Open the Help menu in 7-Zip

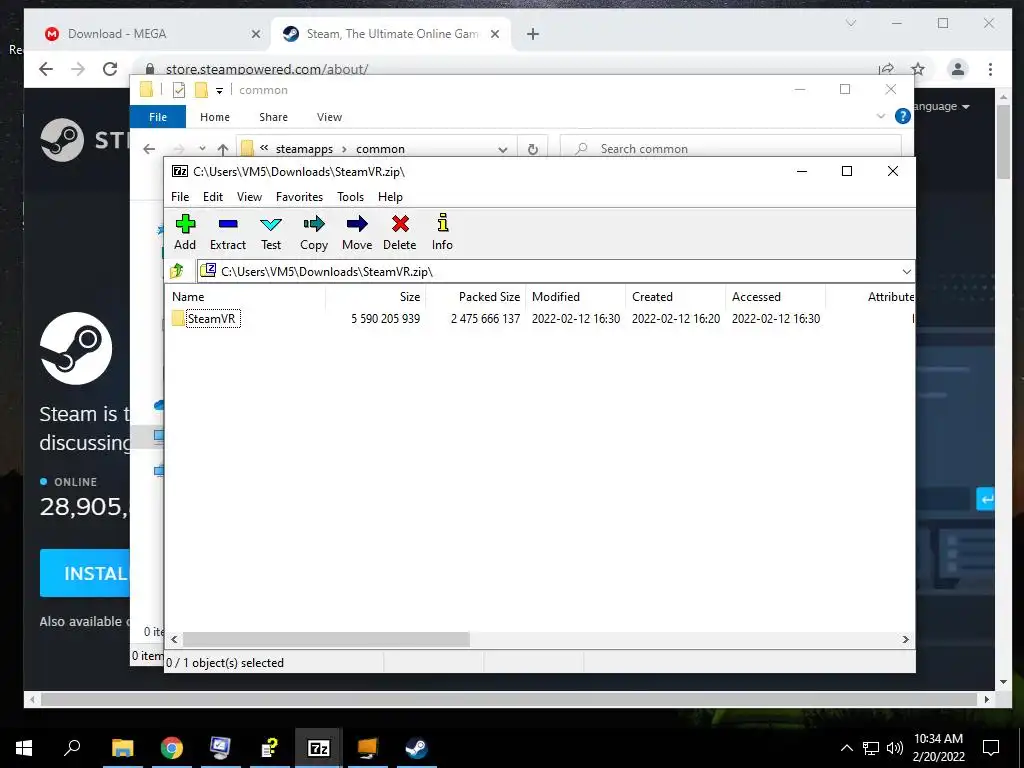pyautogui.click(x=391, y=197)
